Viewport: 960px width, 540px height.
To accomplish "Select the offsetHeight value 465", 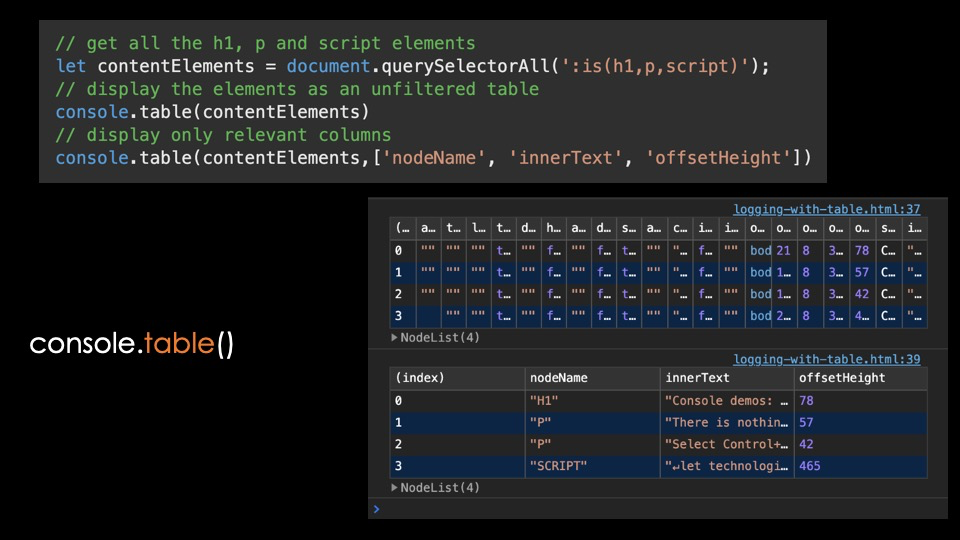I will click(812, 466).
